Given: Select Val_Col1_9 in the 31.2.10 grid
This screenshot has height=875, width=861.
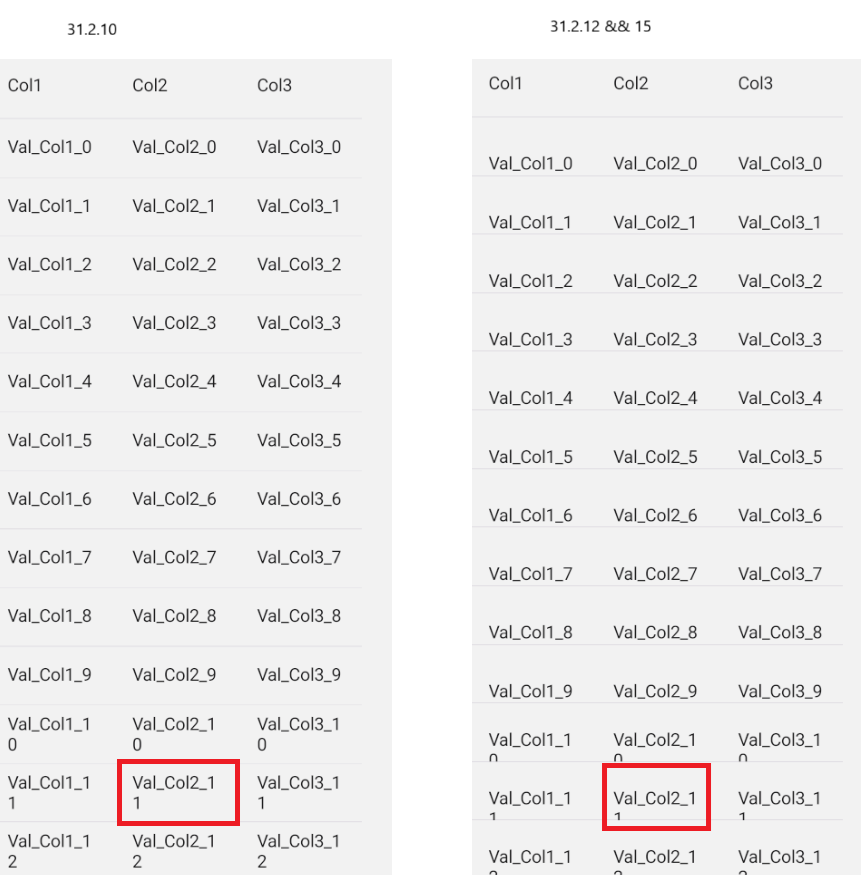Looking at the screenshot, I should [50, 675].
